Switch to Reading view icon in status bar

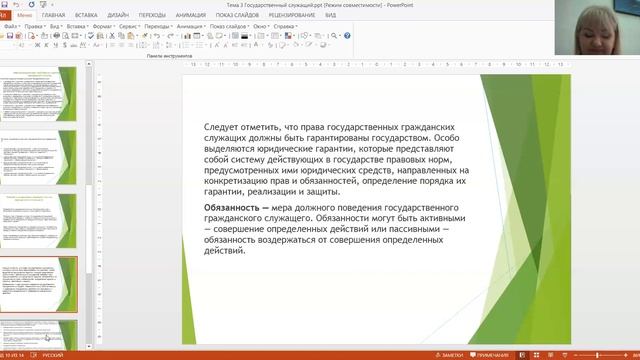551,355
